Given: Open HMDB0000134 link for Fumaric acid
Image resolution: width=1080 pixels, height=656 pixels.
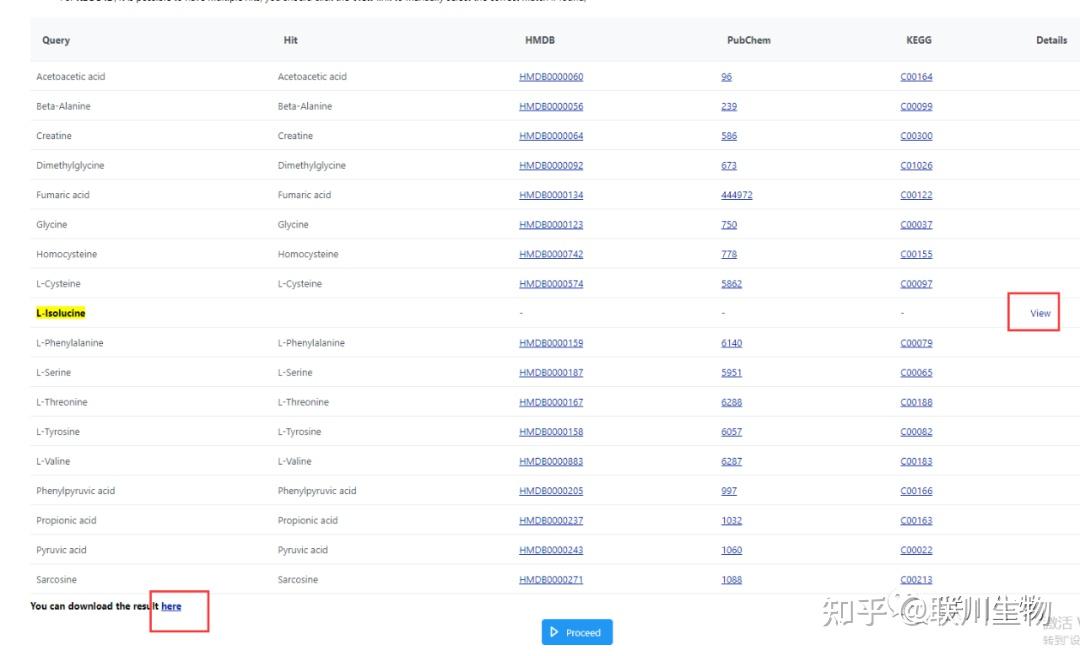Looking at the screenshot, I should pyautogui.click(x=551, y=195).
